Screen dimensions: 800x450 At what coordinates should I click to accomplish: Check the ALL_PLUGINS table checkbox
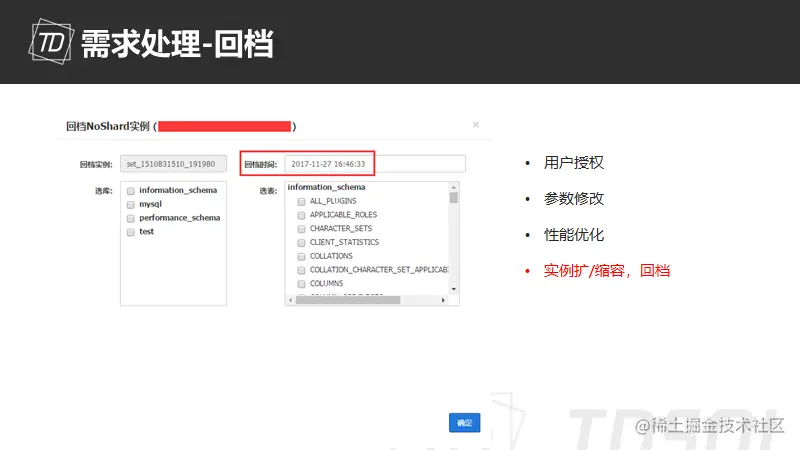click(x=302, y=202)
